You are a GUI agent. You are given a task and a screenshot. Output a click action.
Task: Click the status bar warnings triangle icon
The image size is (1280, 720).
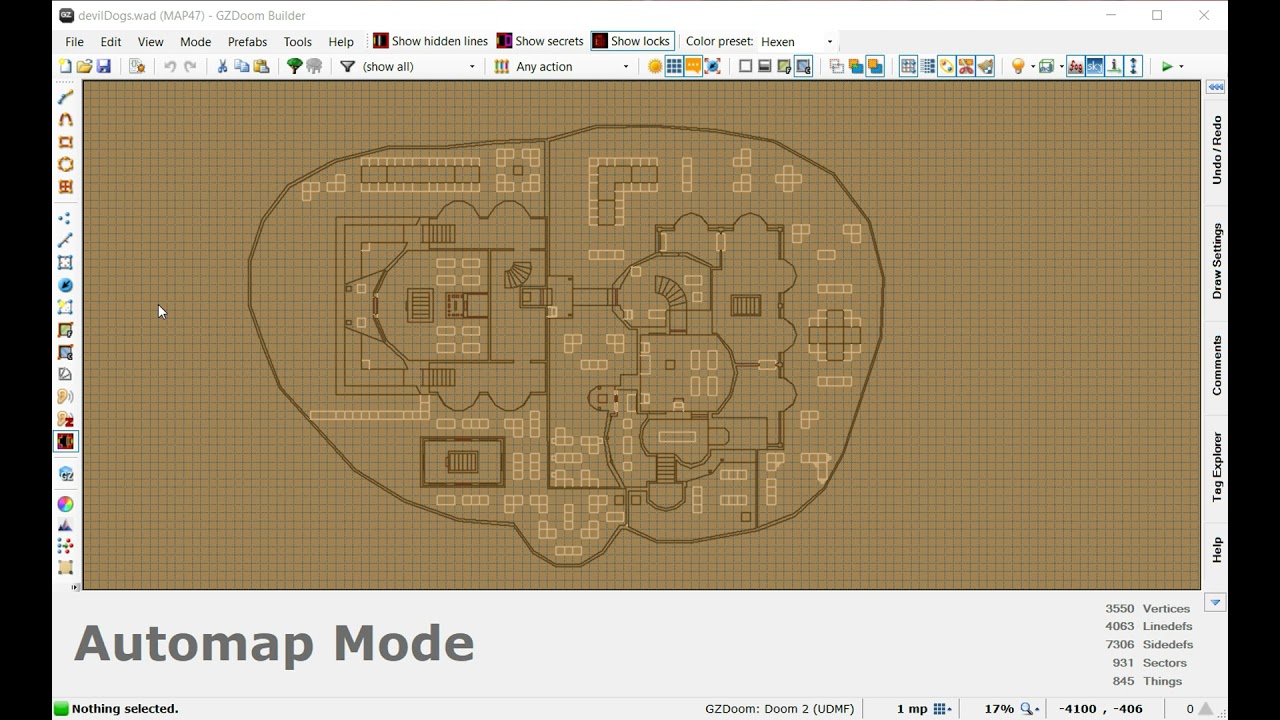tap(1207, 708)
